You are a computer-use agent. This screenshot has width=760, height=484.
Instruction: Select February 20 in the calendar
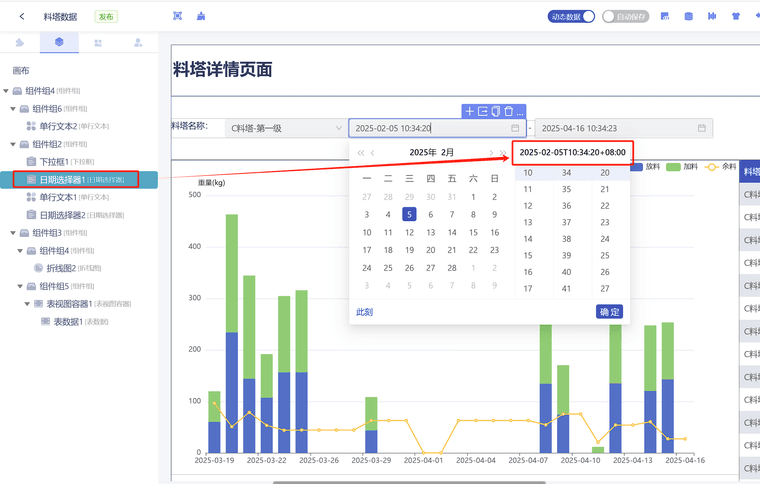pos(430,250)
